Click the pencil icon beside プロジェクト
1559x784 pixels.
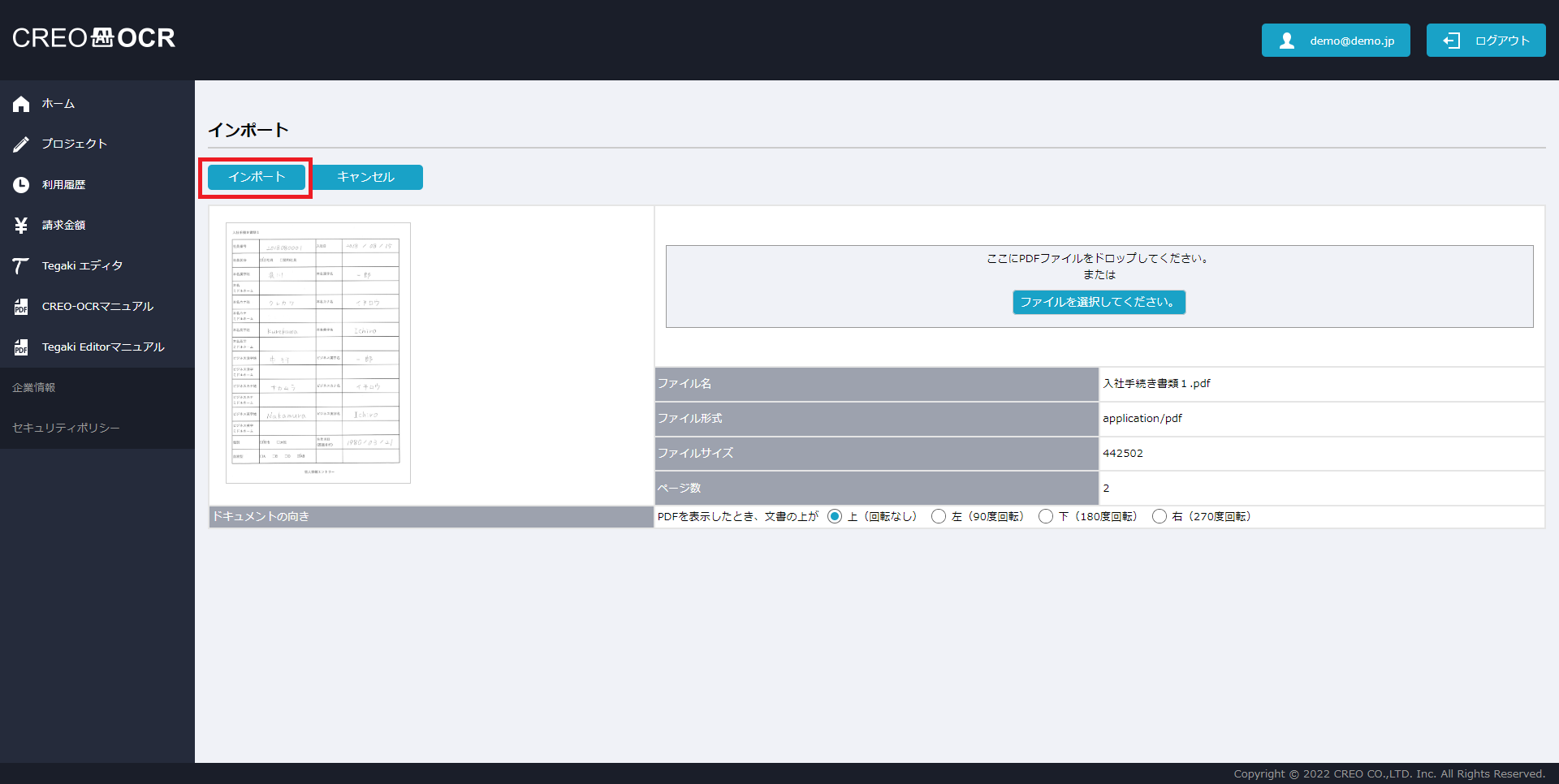coord(21,144)
